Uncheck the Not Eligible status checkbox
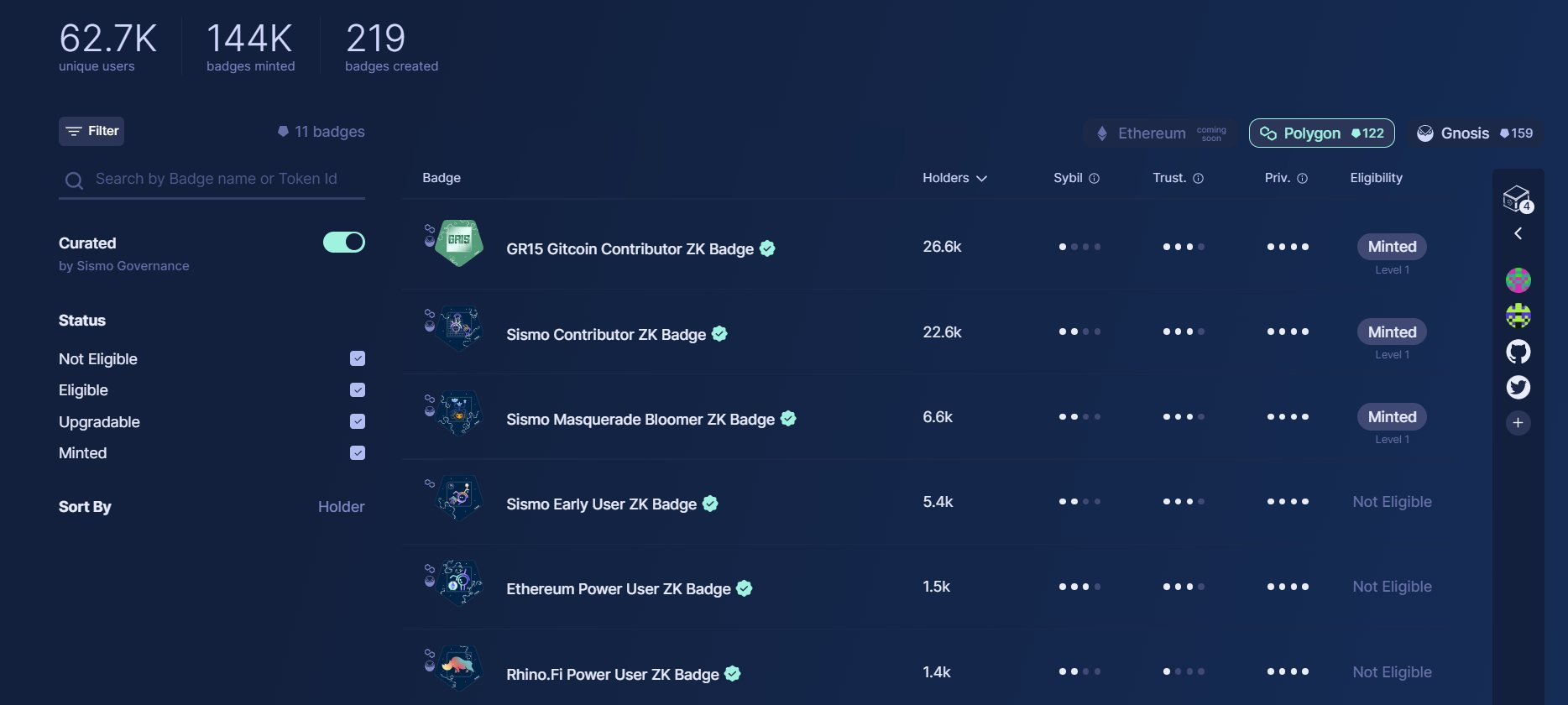1568x705 pixels. pos(358,359)
